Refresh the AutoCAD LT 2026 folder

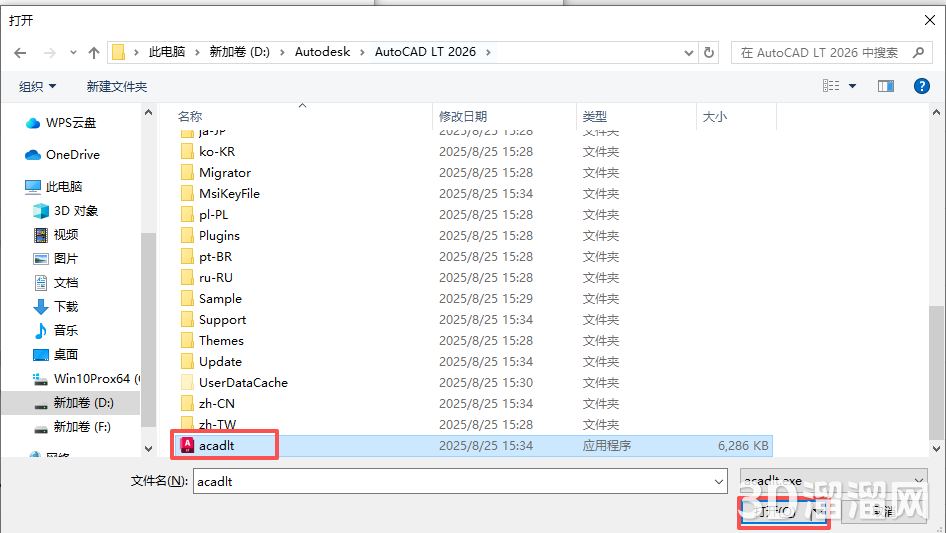tap(709, 53)
